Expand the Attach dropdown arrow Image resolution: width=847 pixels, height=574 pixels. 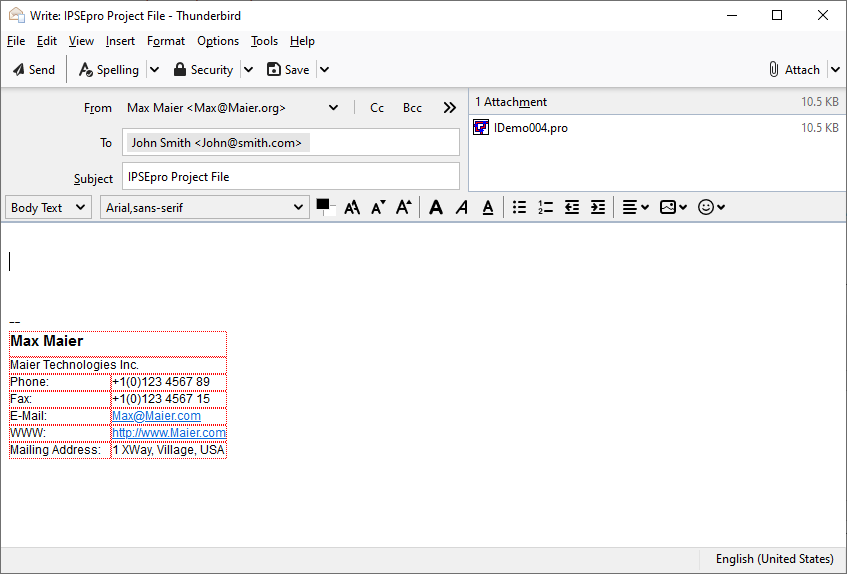(x=836, y=70)
